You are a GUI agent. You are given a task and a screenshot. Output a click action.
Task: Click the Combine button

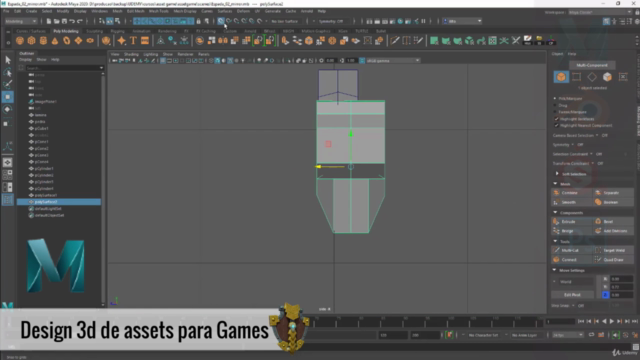point(571,193)
